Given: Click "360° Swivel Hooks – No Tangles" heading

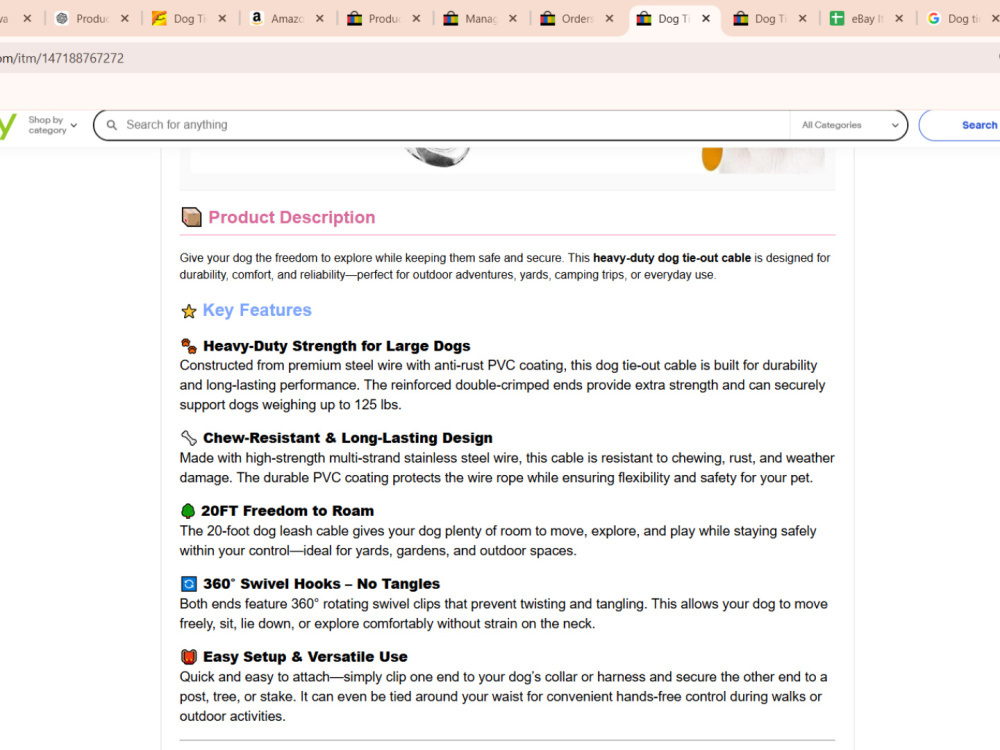Looking at the screenshot, I should pos(321,584).
